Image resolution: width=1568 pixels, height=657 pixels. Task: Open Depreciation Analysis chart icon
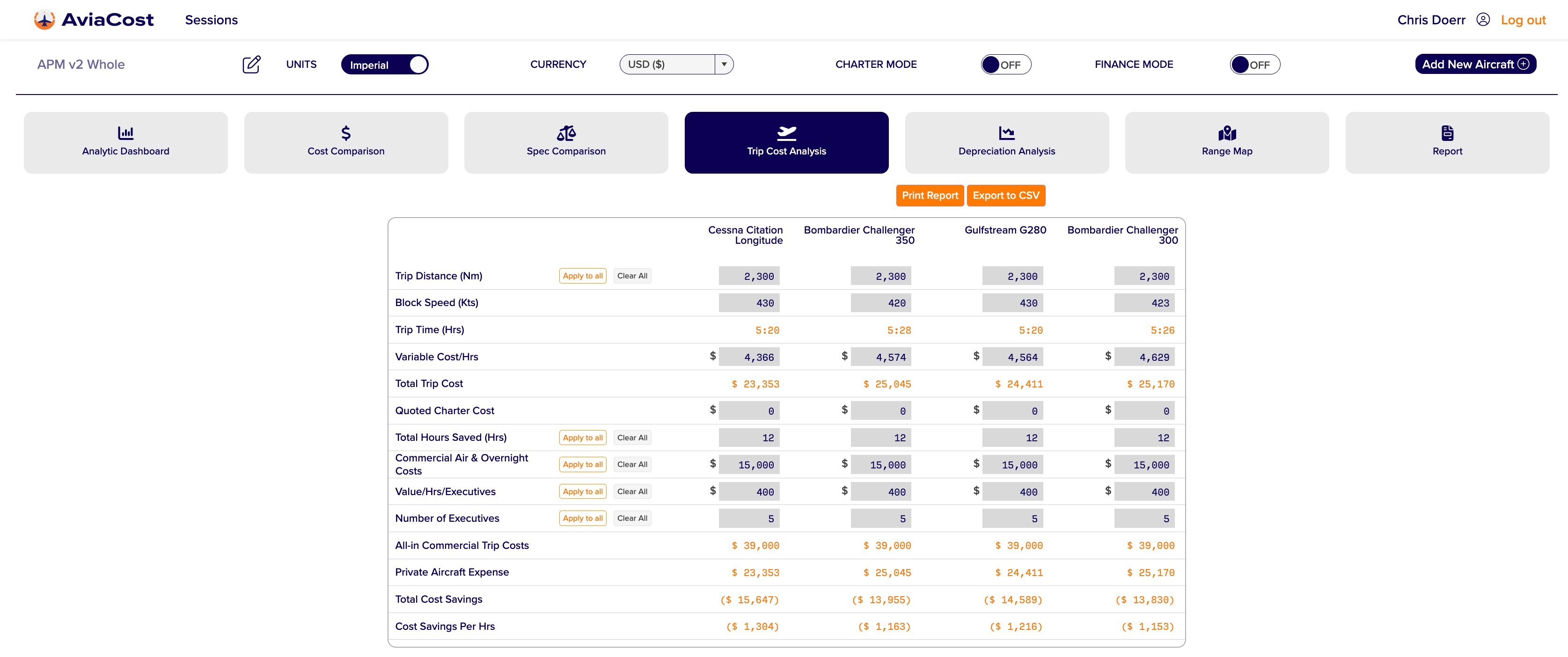click(1006, 132)
